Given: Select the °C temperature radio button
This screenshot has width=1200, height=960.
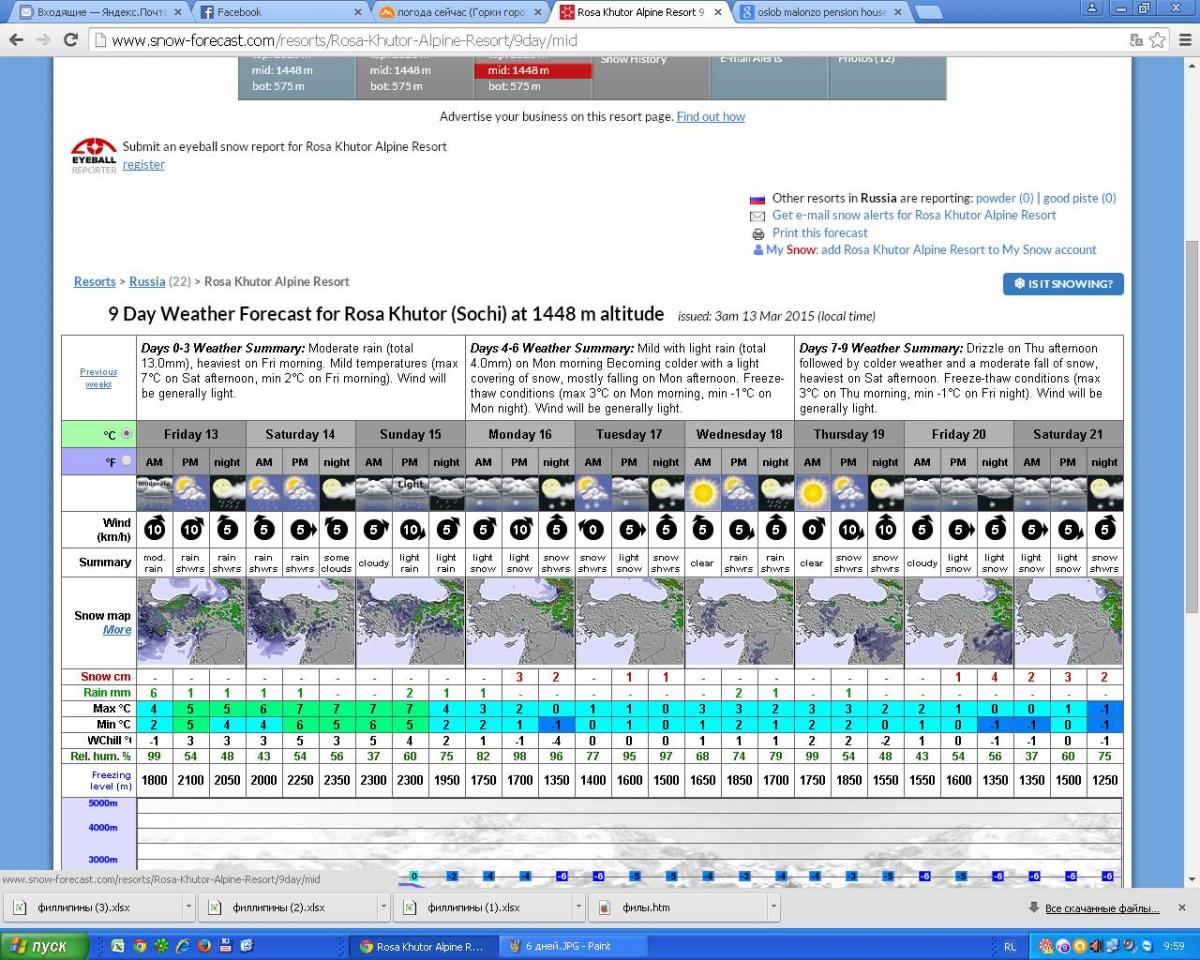Looking at the screenshot, I should (x=126, y=435).
